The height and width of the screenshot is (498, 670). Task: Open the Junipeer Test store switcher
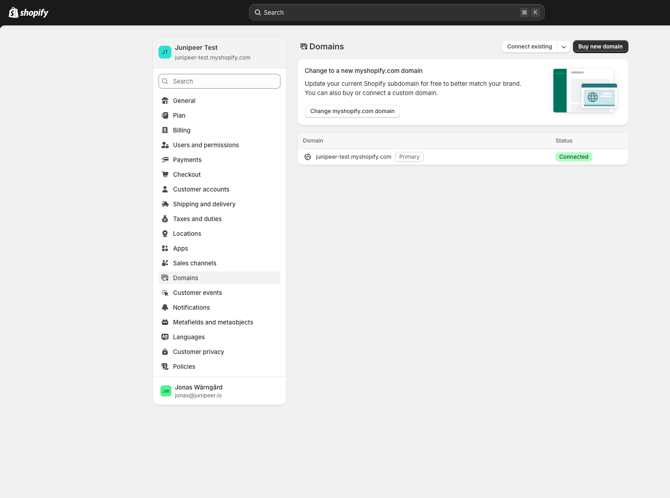(212, 52)
